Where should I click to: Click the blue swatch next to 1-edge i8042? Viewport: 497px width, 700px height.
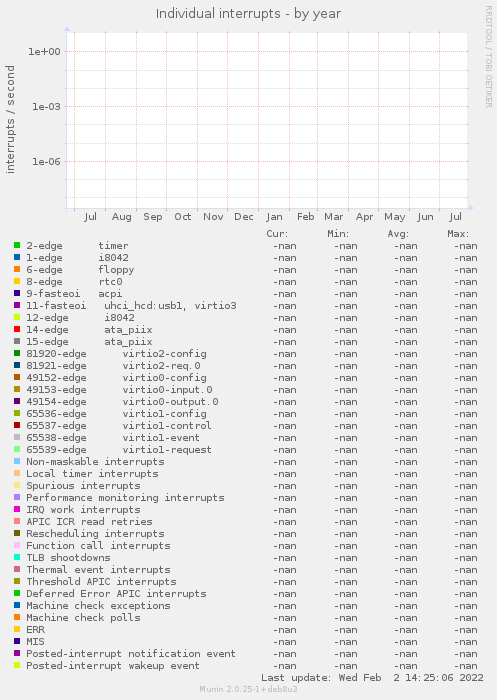point(17,257)
